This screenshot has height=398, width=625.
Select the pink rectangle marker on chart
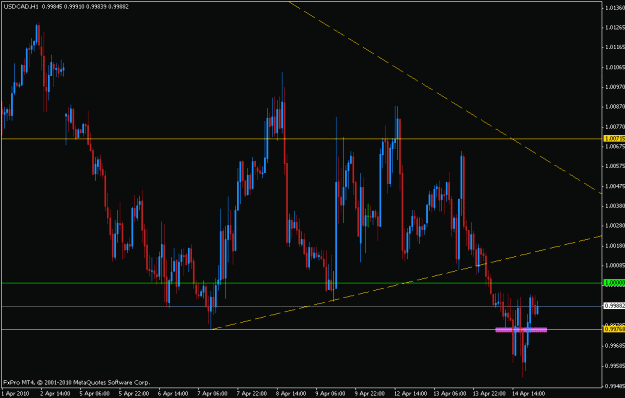(521, 329)
